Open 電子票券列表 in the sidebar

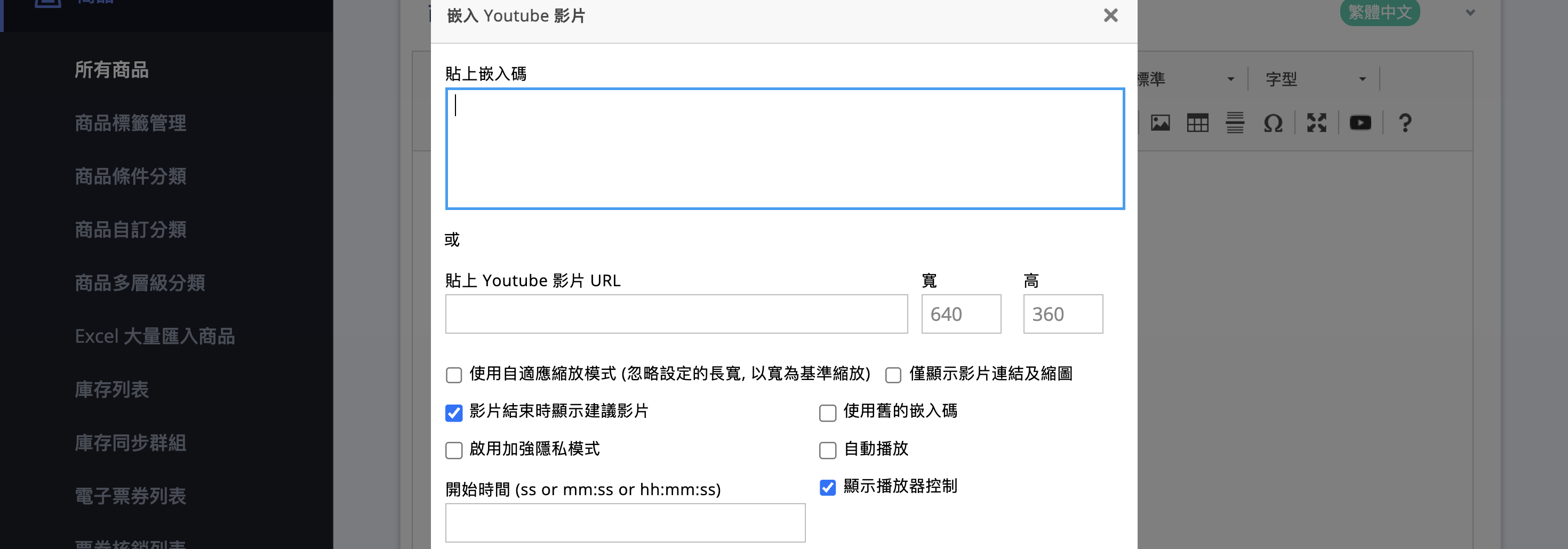[x=130, y=496]
